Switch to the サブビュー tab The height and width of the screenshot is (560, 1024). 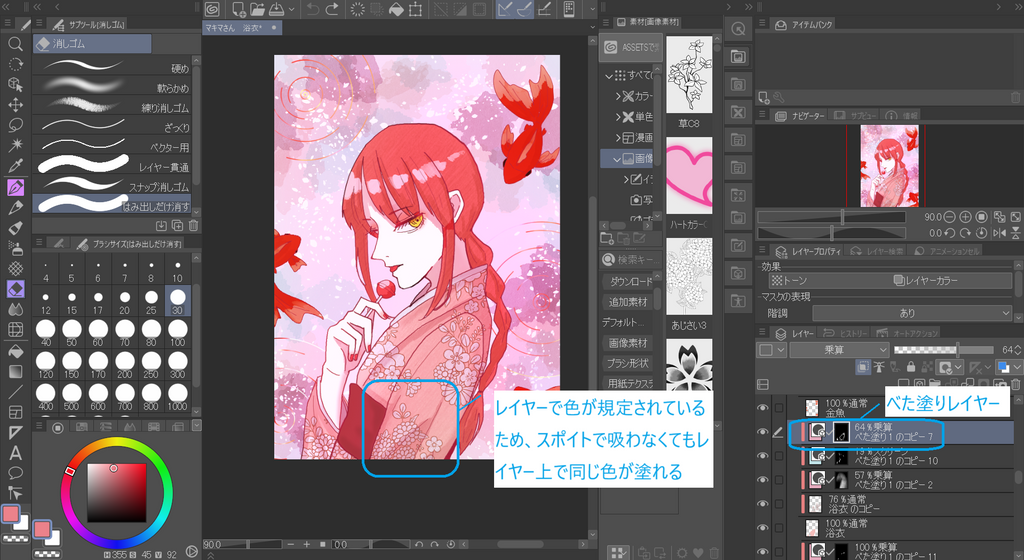(x=854, y=116)
